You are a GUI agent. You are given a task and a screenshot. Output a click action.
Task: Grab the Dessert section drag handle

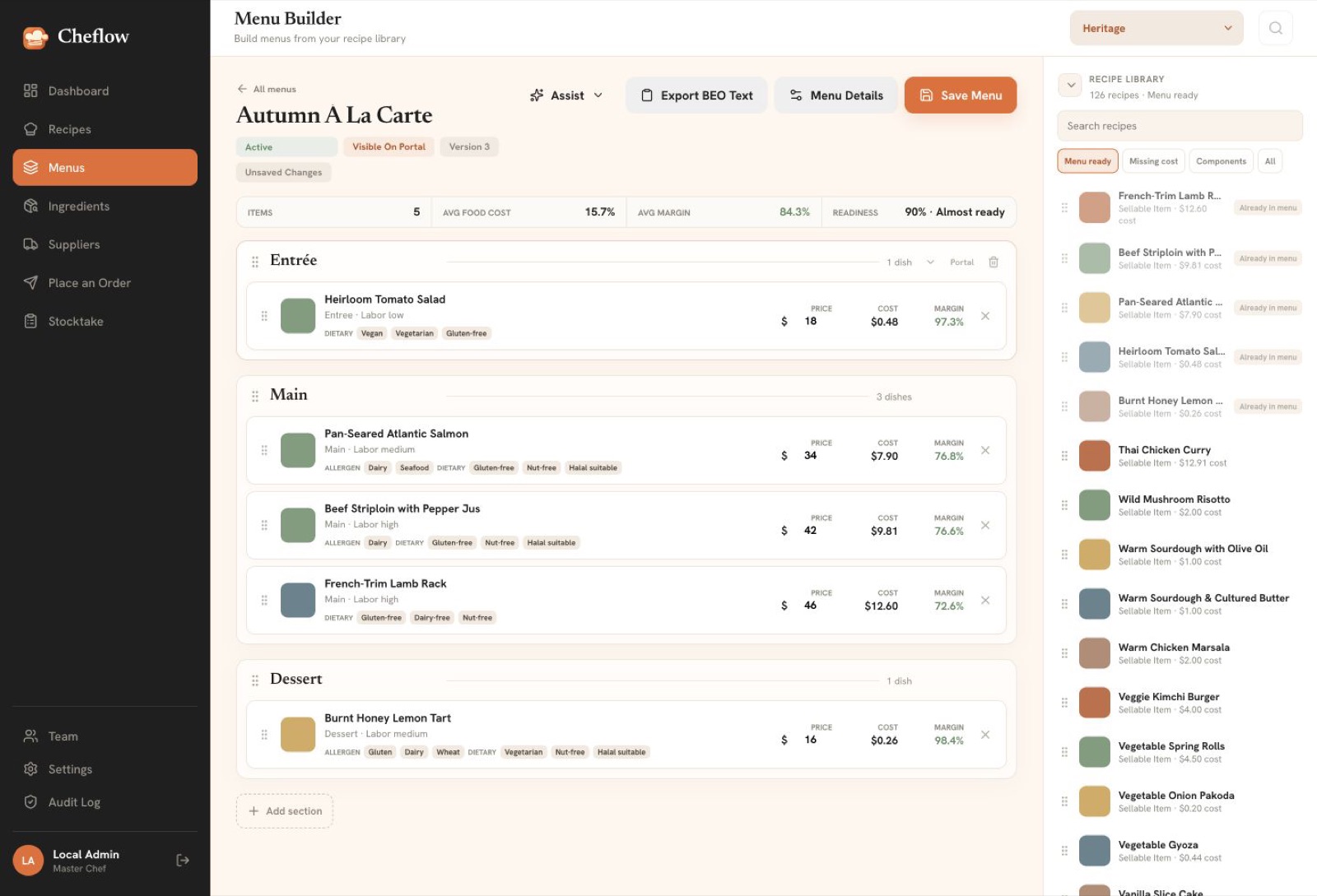pyautogui.click(x=255, y=680)
